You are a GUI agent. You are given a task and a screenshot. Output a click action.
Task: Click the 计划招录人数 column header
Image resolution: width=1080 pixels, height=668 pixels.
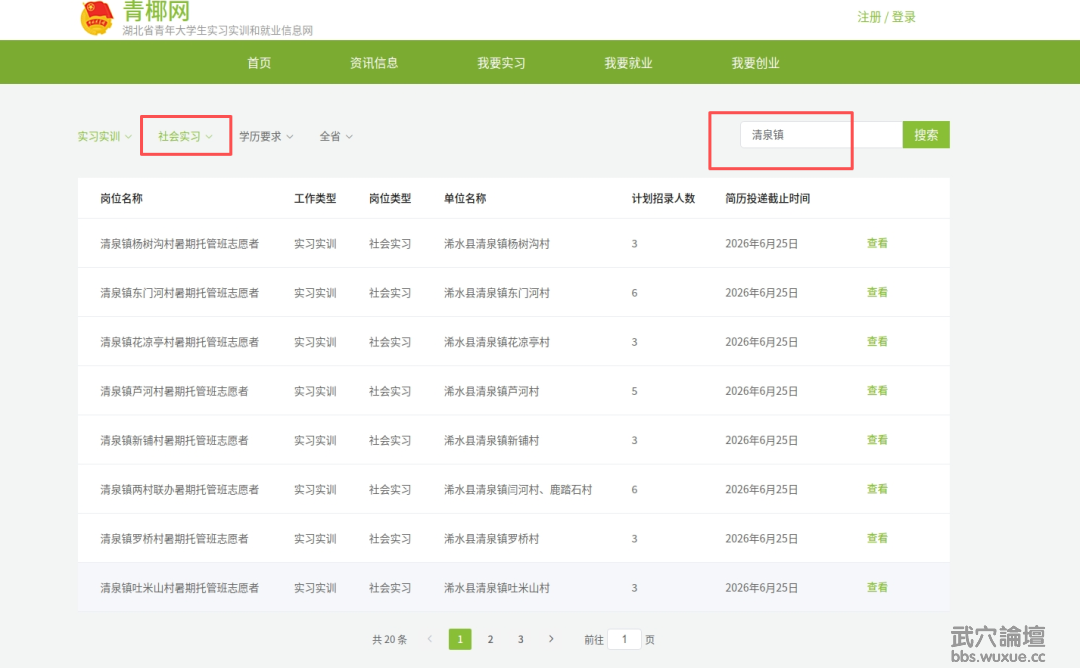coord(663,198)
